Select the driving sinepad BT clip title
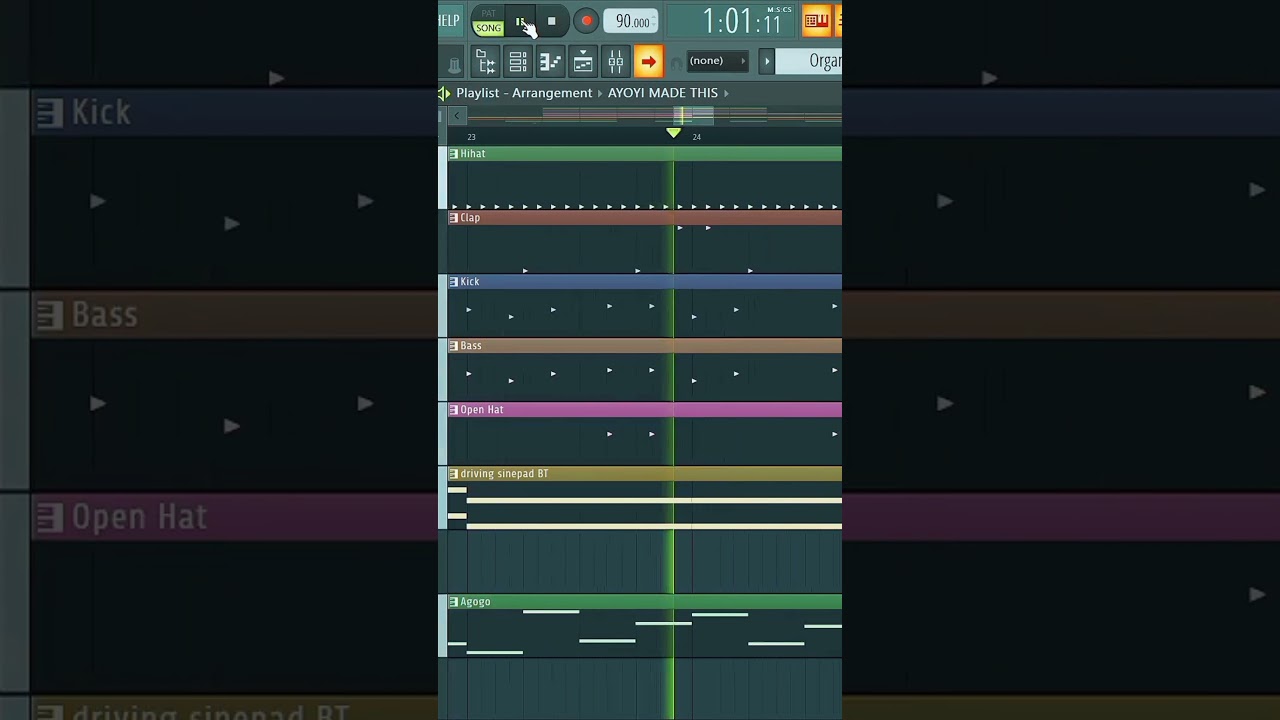This screenshot has height=720, width=1280. 504,474
